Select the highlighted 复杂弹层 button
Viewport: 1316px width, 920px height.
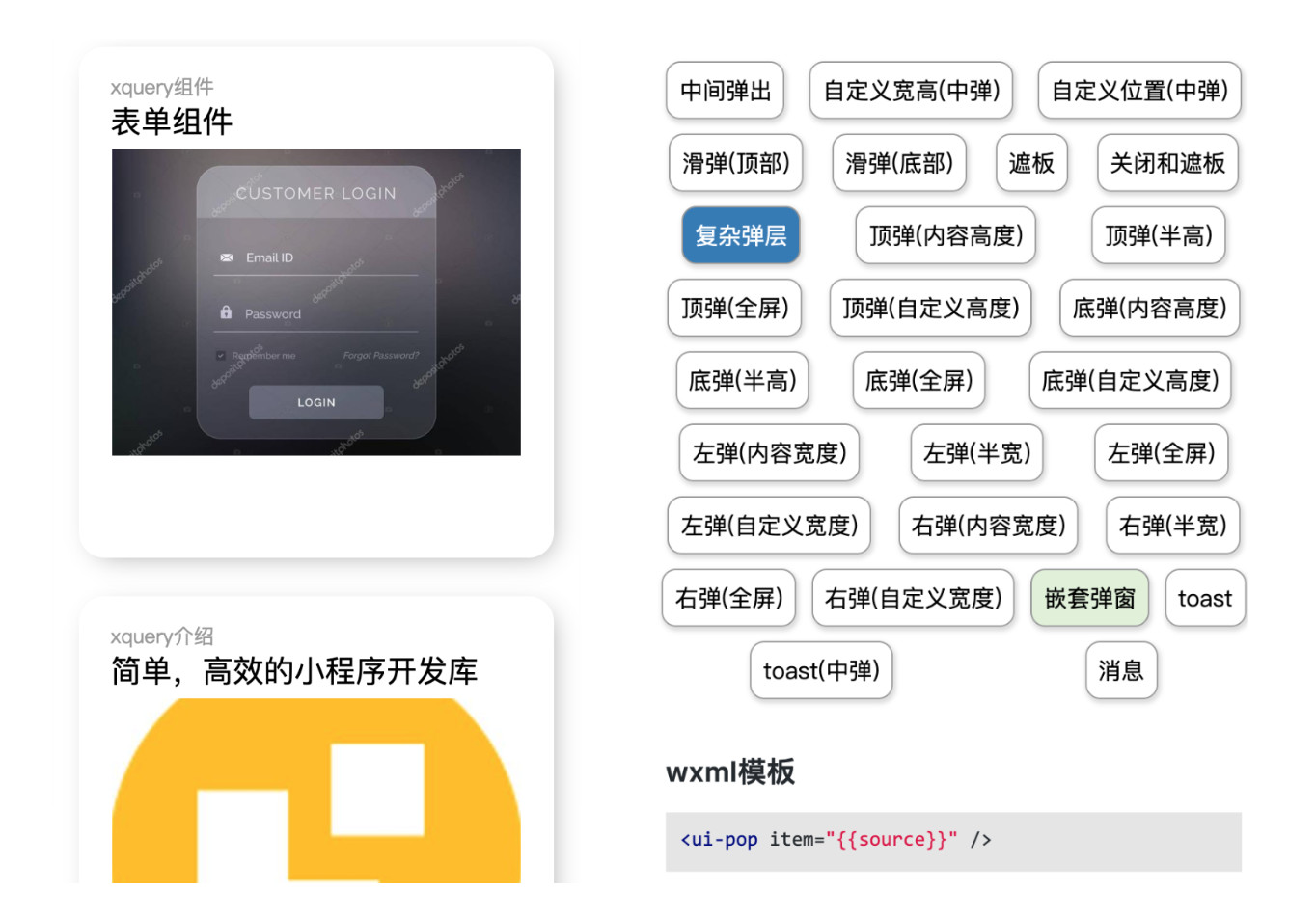tap(740, 235)
